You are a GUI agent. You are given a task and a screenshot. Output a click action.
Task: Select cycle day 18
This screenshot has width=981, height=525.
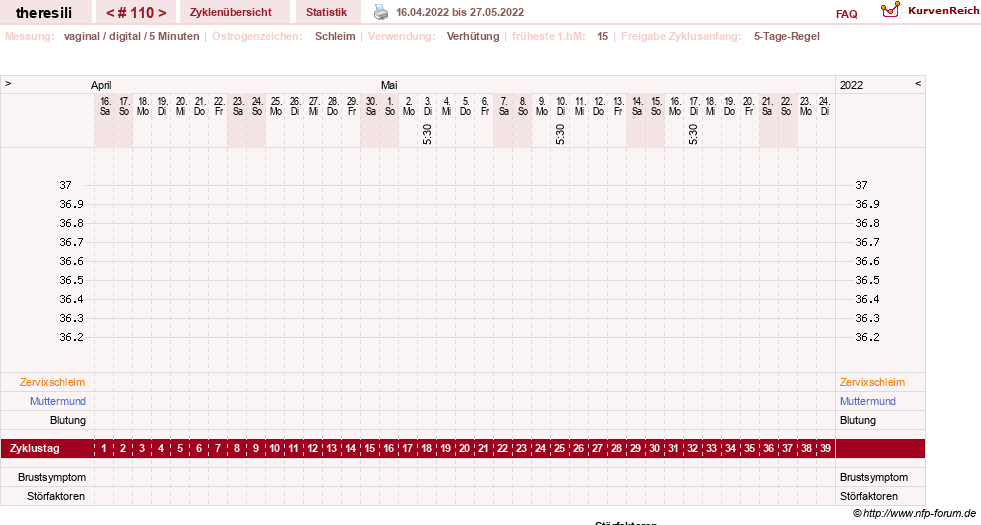pos(427,449)
